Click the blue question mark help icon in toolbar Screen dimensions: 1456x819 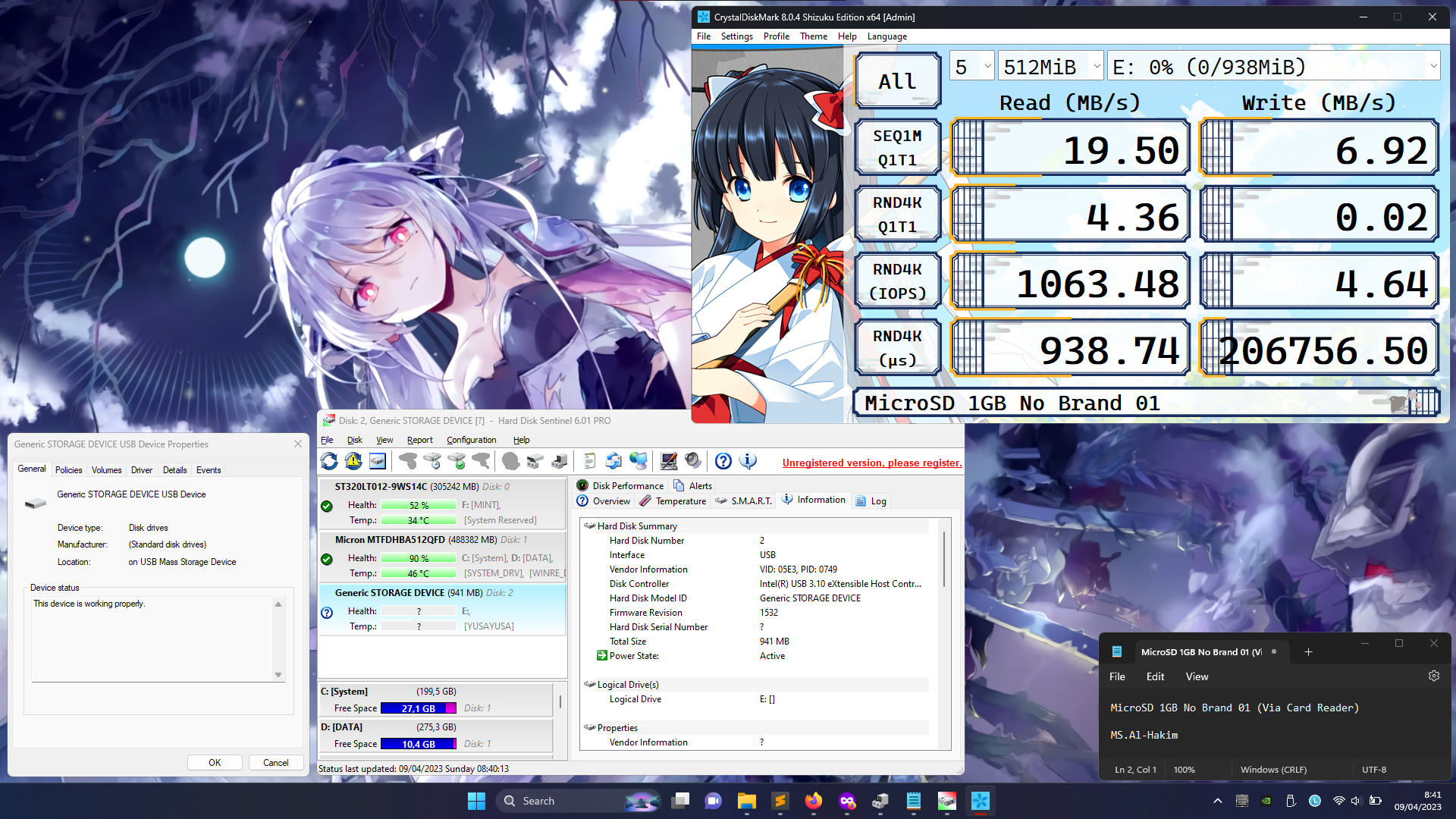coord(723,461)
